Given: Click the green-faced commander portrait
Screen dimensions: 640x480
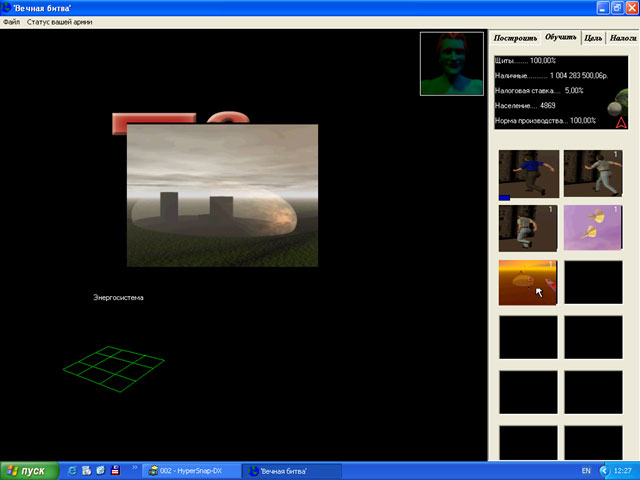Looking at the screenshot, I should click(x=452, y=64).
